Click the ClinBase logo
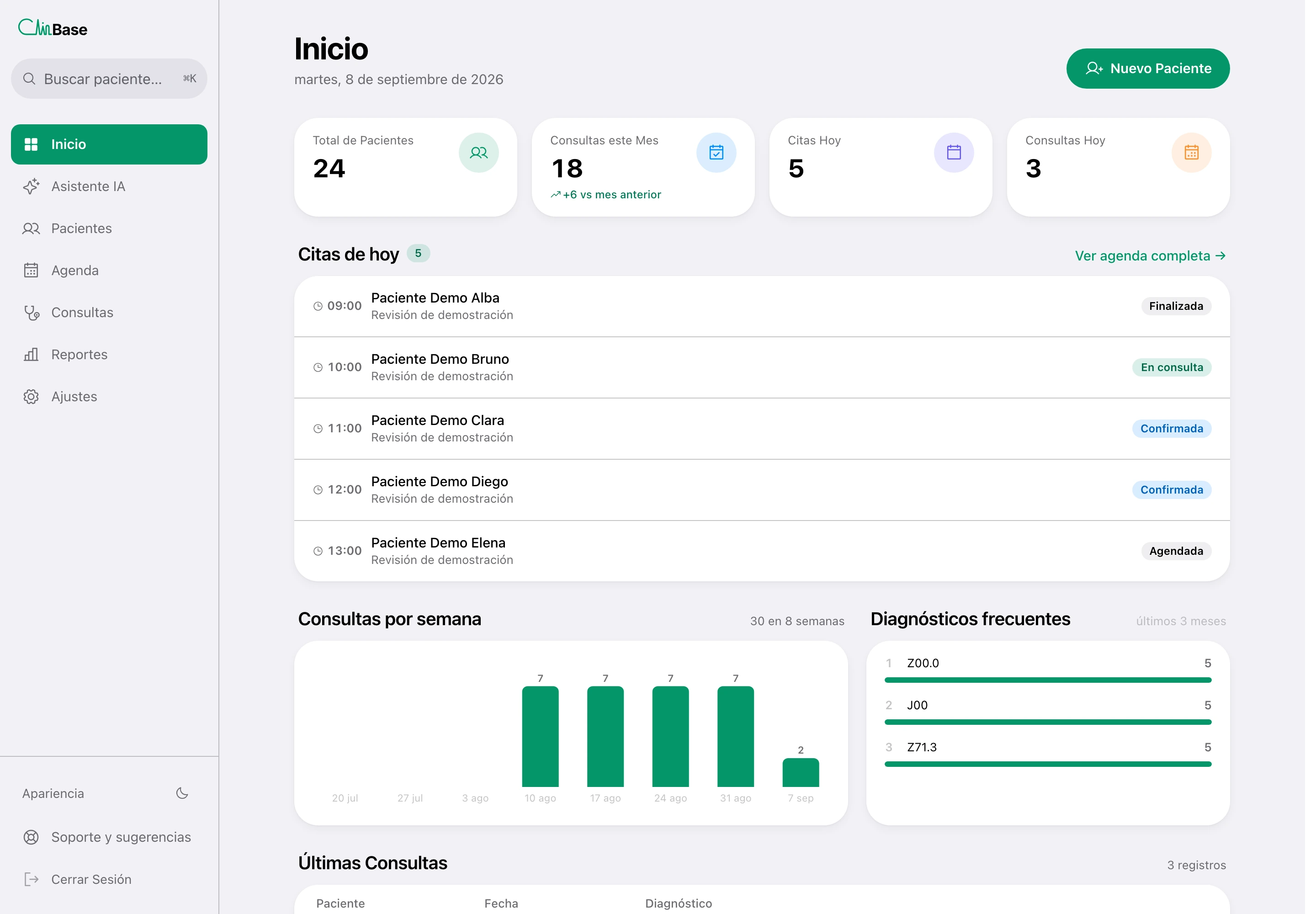1316x914 pixels. click(x=53, y=27)
